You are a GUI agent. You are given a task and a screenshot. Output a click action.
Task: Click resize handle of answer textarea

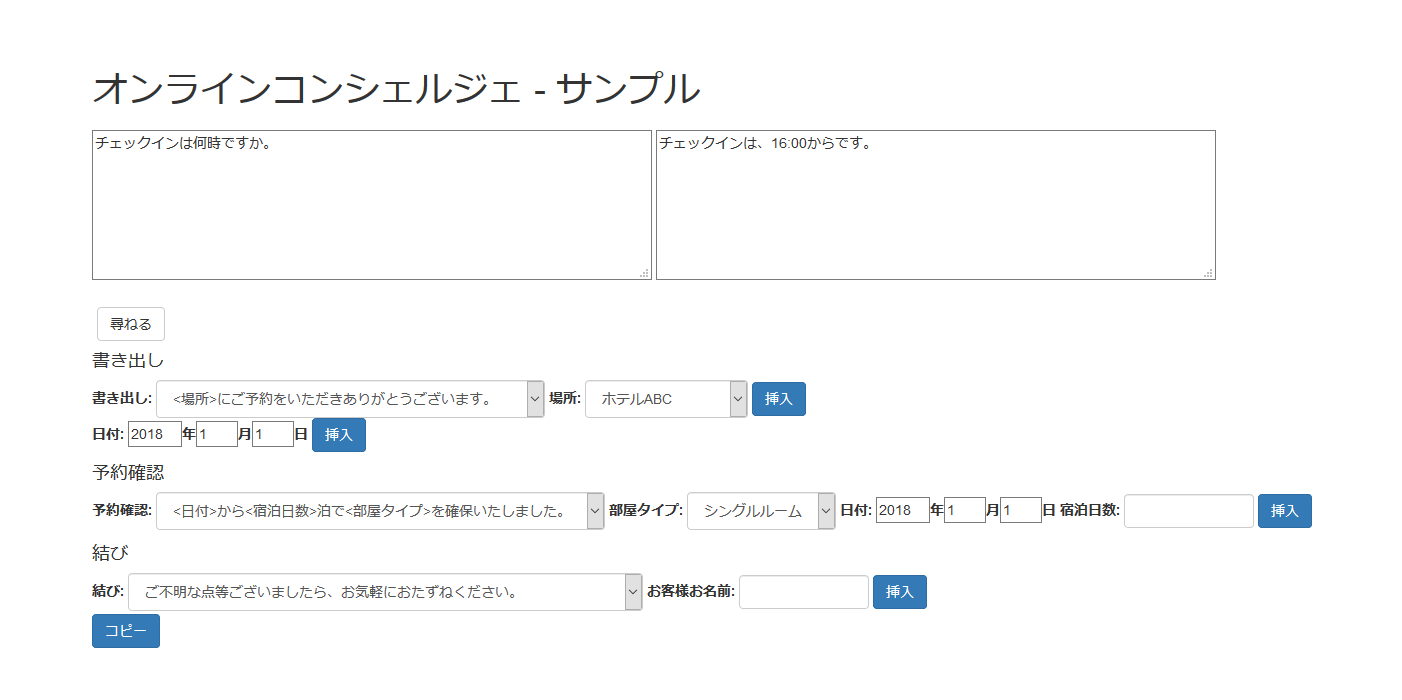1209,273
